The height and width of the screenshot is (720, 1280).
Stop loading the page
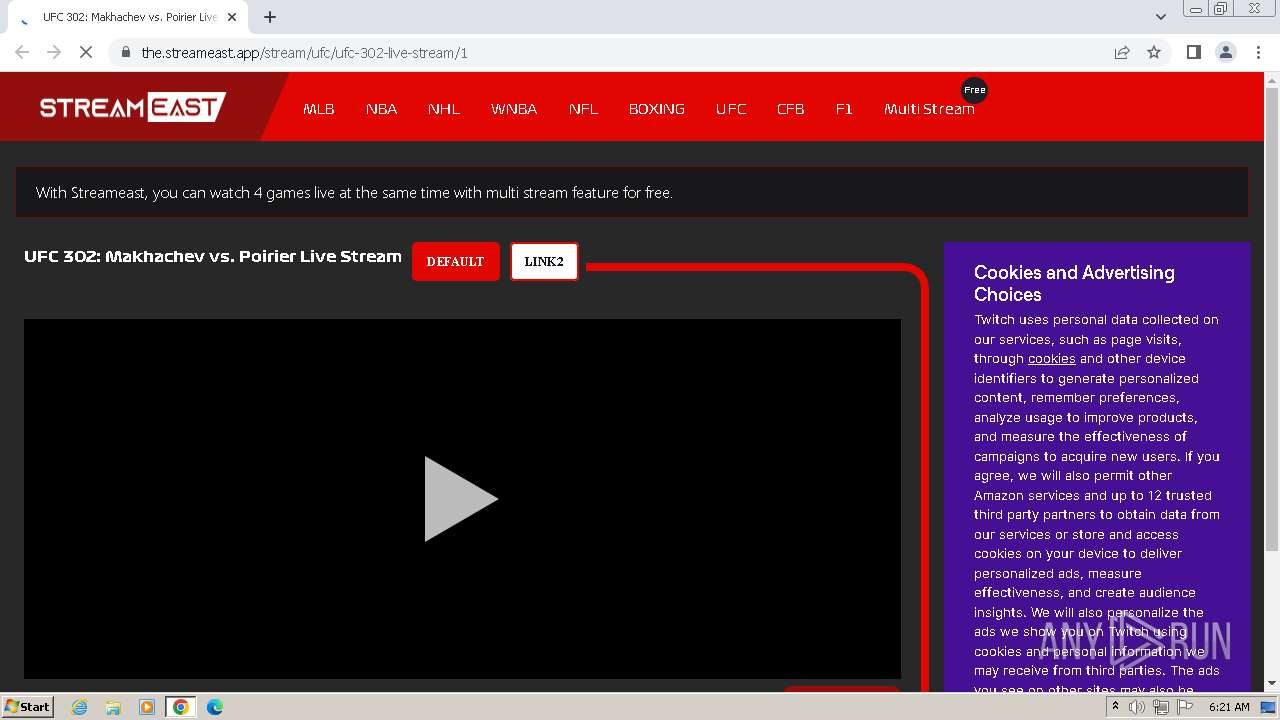pyautogui.click(x=86, y=52)
